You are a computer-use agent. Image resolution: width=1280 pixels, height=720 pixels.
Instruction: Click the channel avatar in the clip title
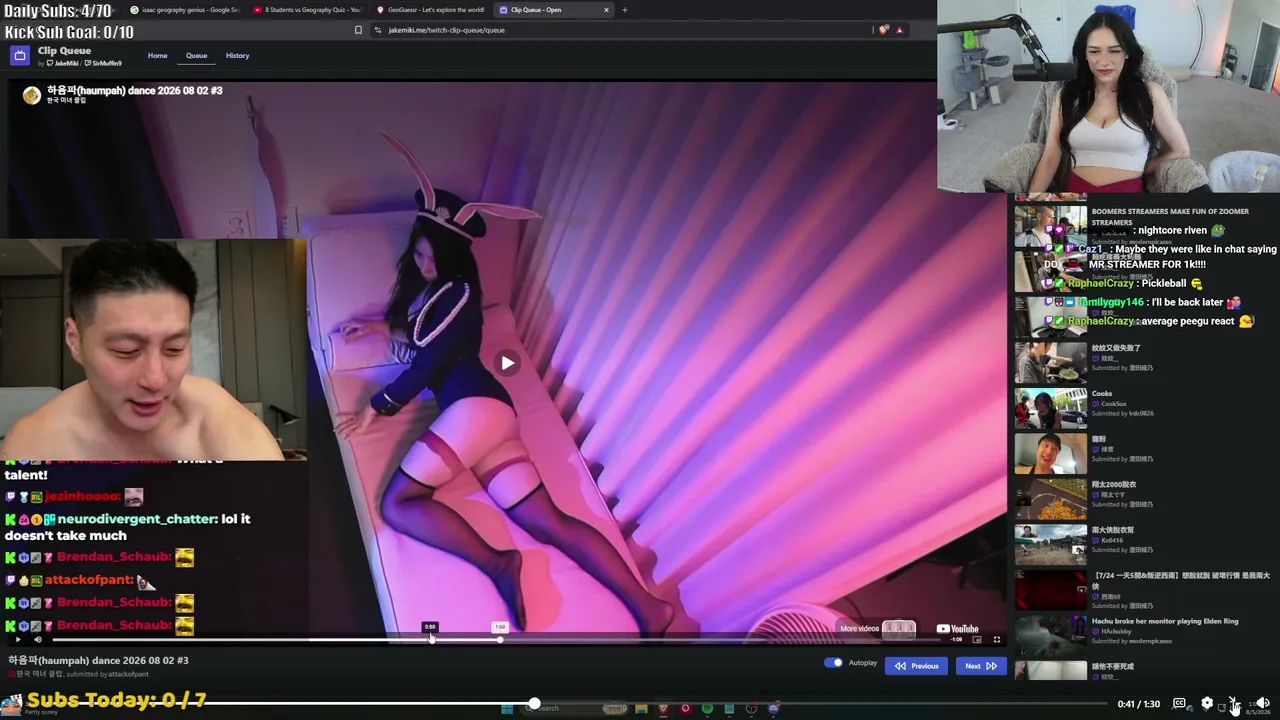click(x=32, y=95)
